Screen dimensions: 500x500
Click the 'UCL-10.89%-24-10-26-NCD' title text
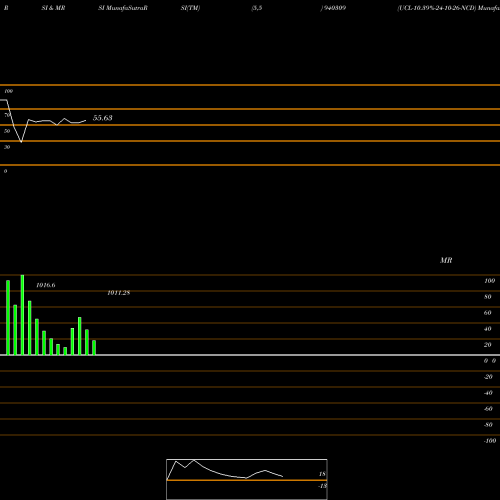pos(437,8)
